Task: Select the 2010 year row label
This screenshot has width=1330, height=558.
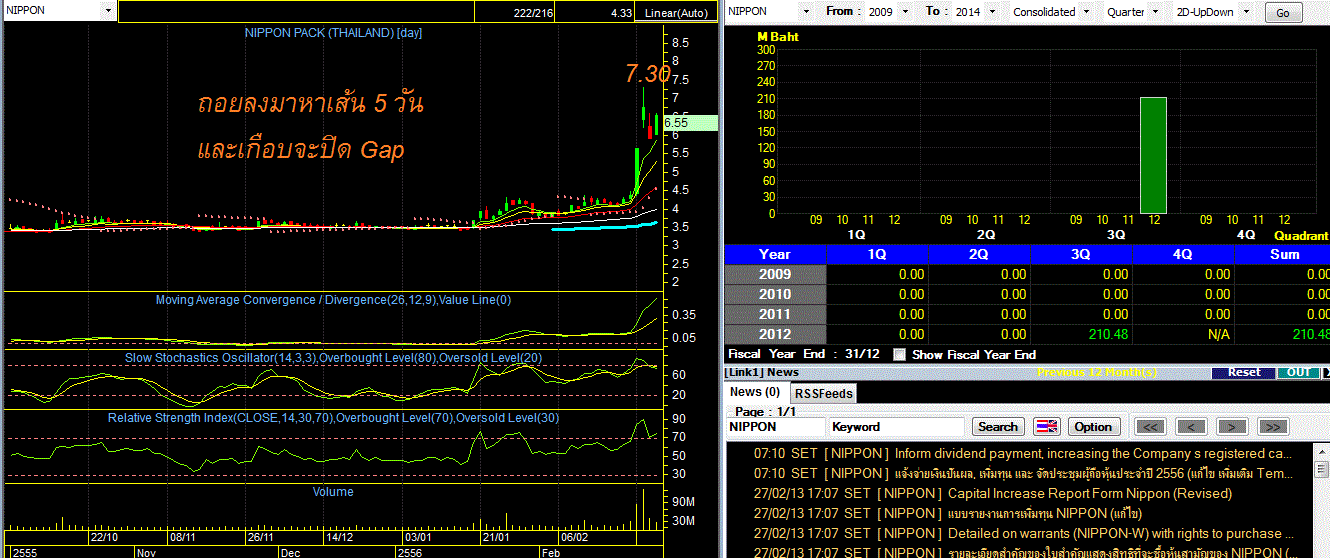Action: 775,294
